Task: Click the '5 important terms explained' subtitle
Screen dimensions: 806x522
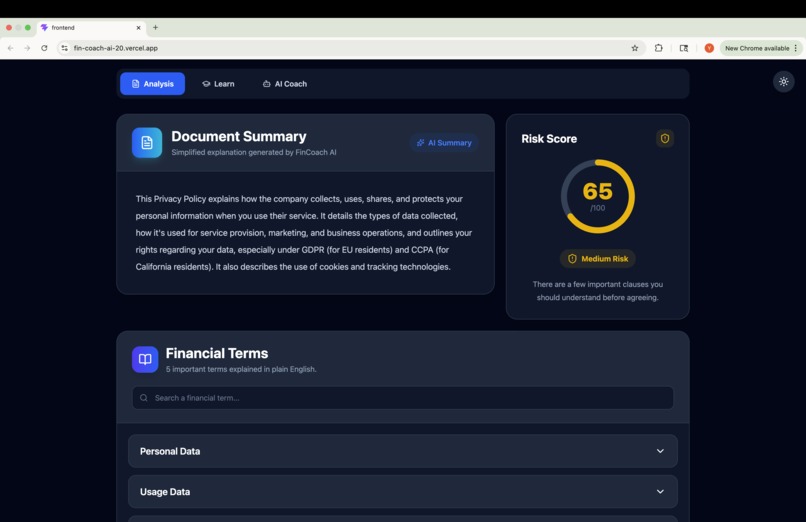Action: [x=241, y=369]
